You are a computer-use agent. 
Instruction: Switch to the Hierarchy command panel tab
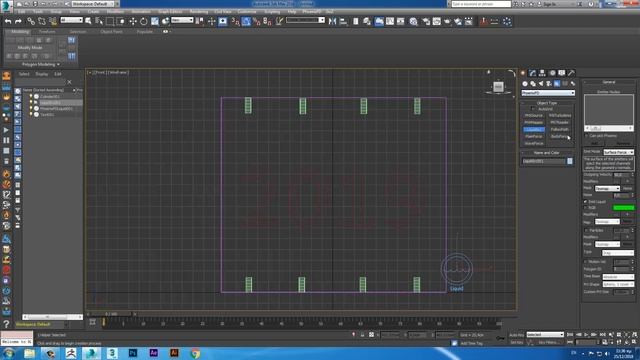(542, 73)
